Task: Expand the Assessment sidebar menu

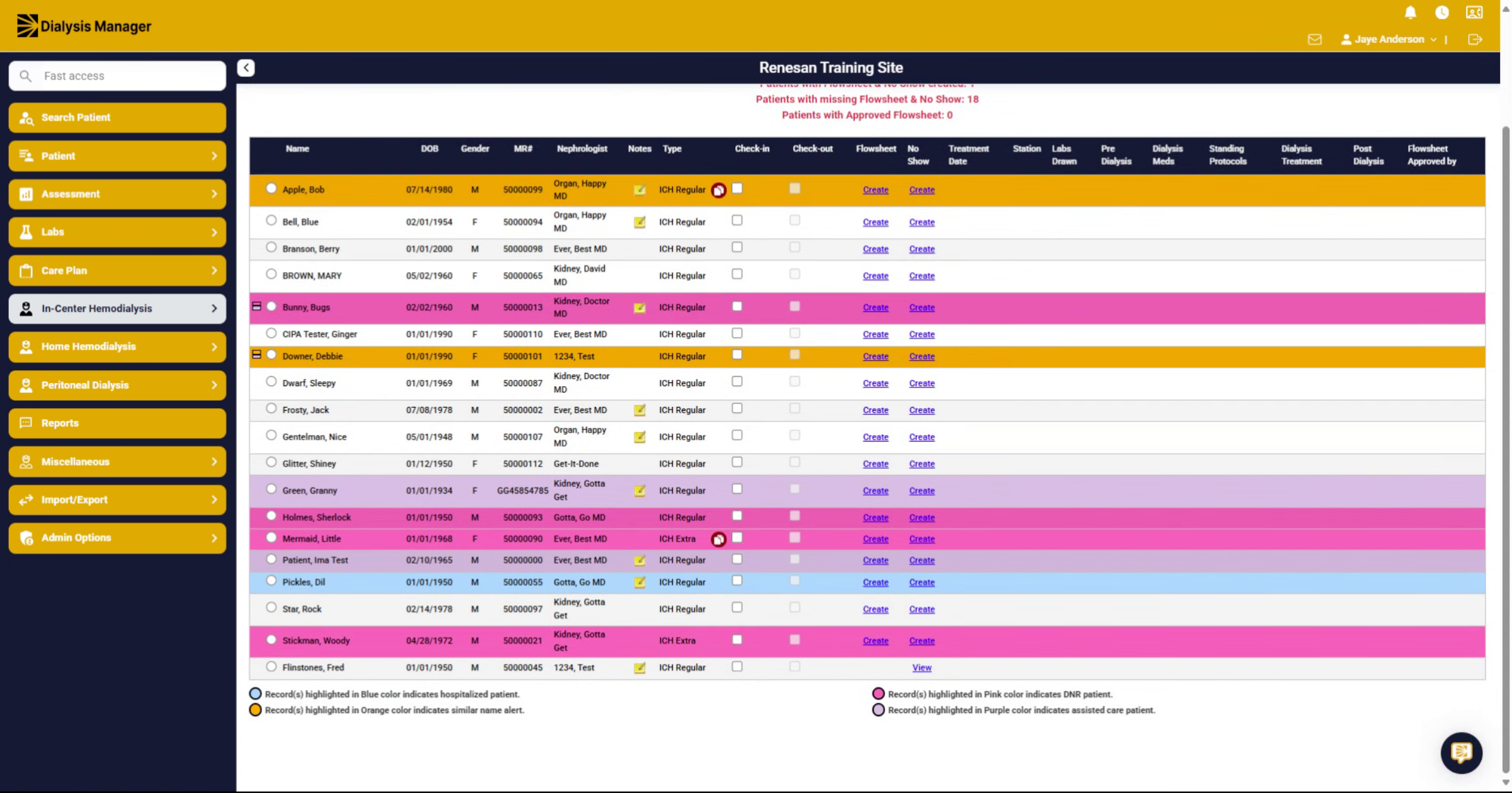Action: click(x=117, y=194)
